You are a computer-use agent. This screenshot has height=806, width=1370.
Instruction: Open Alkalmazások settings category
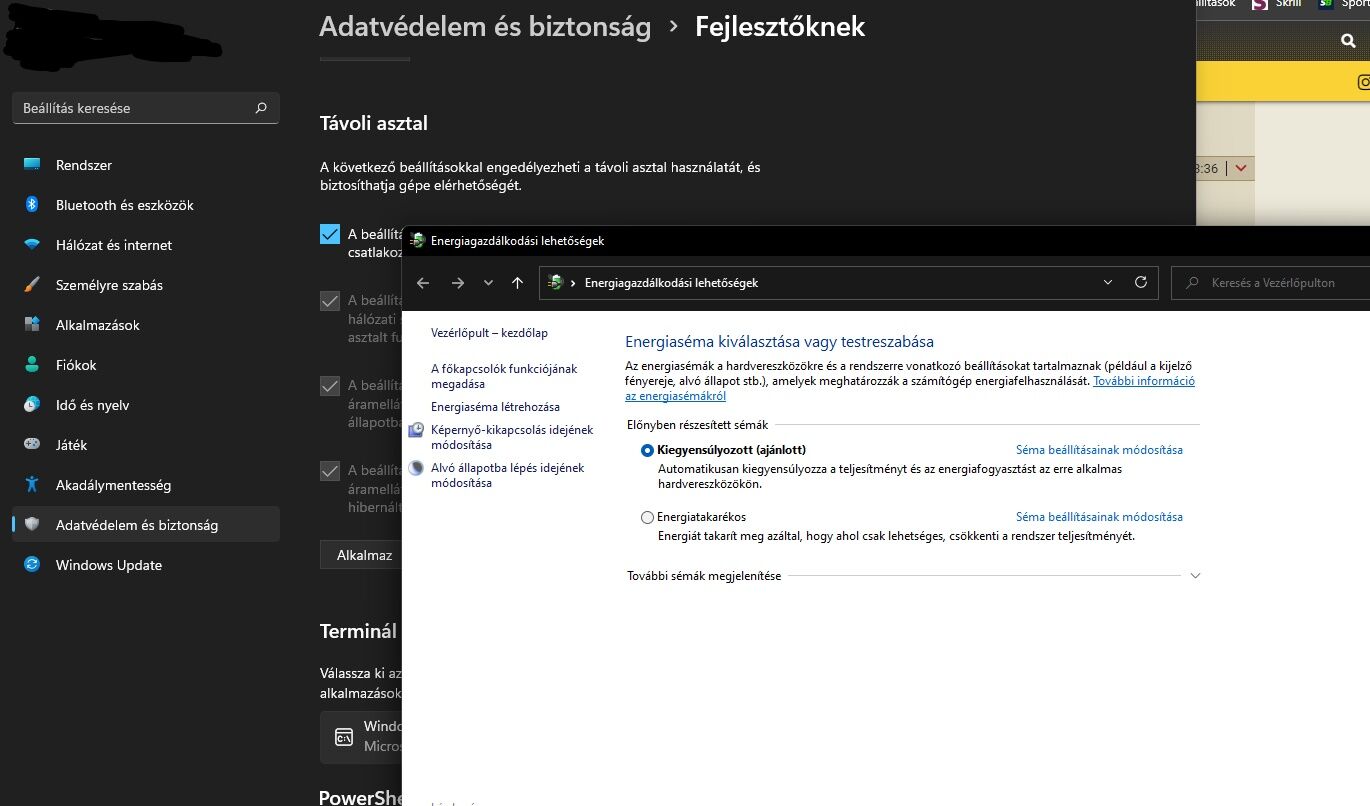tap(98, 325)
